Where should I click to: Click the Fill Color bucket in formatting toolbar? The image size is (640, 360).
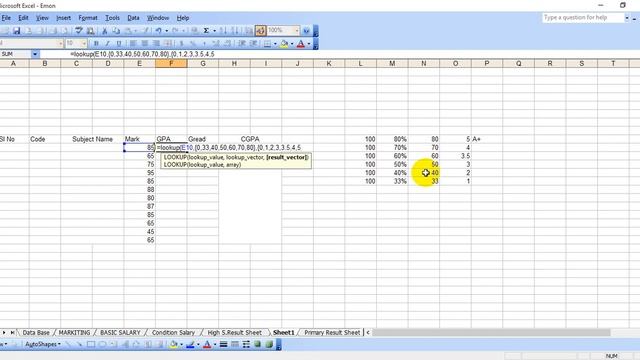pos(284,44)
